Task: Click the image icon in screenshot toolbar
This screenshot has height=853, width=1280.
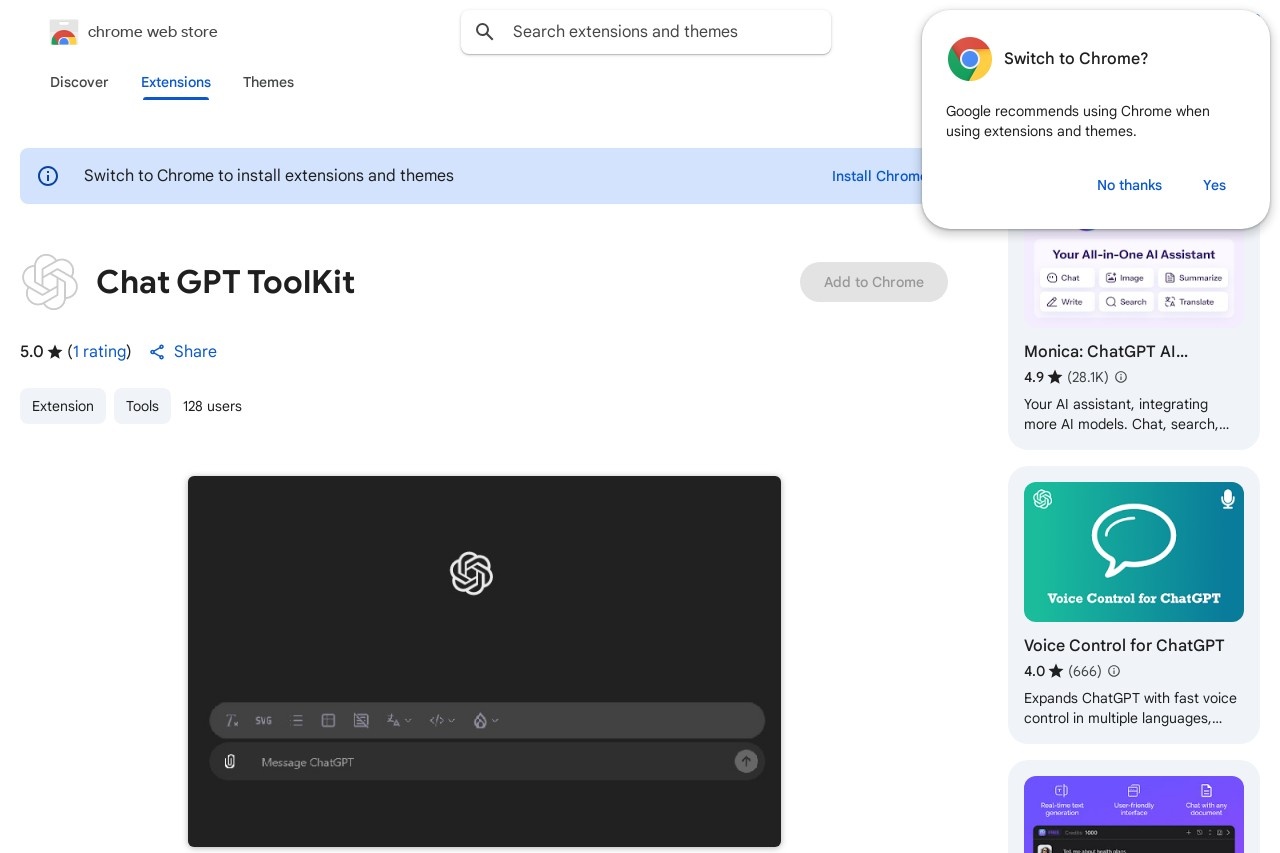Action: click(361, 720)
